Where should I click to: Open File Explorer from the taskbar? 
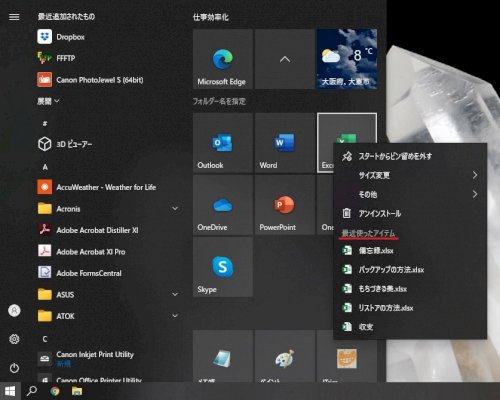click(77, 391)
